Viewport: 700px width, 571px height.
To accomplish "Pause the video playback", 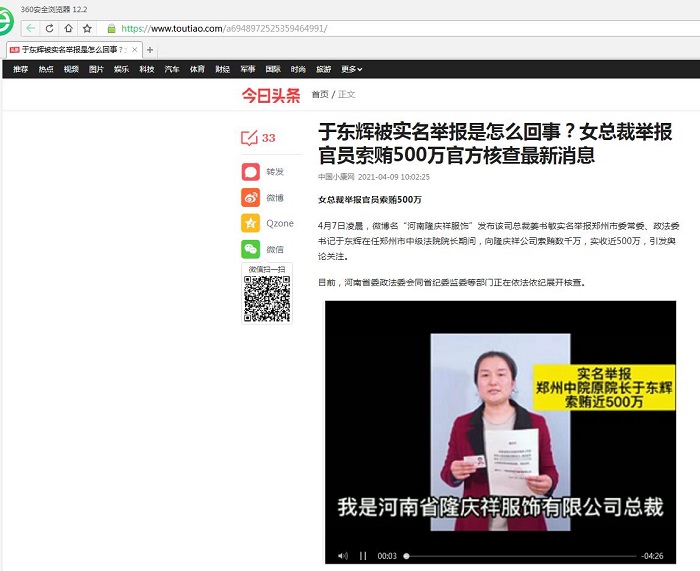I will click(x=363, y=556).
